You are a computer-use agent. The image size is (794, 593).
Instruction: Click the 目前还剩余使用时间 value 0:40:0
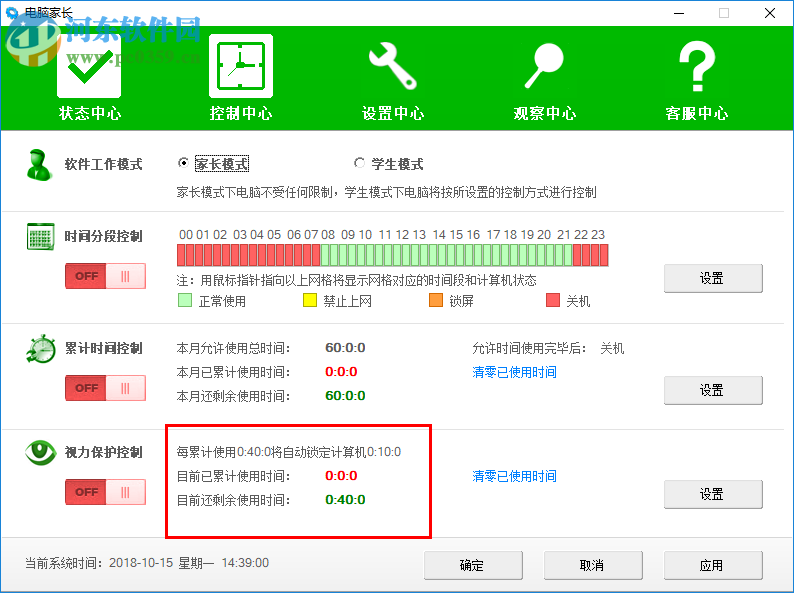[x=345, y=500]
